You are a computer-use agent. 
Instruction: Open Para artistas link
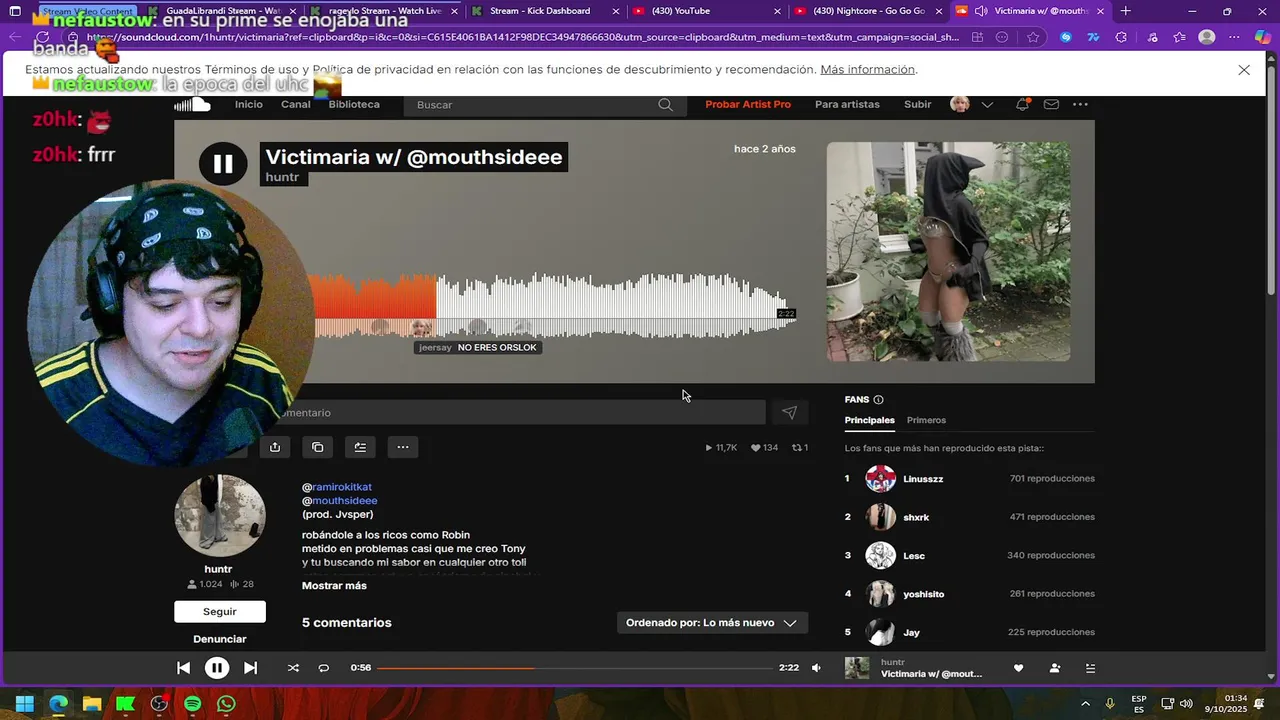[x=847, y=104]
